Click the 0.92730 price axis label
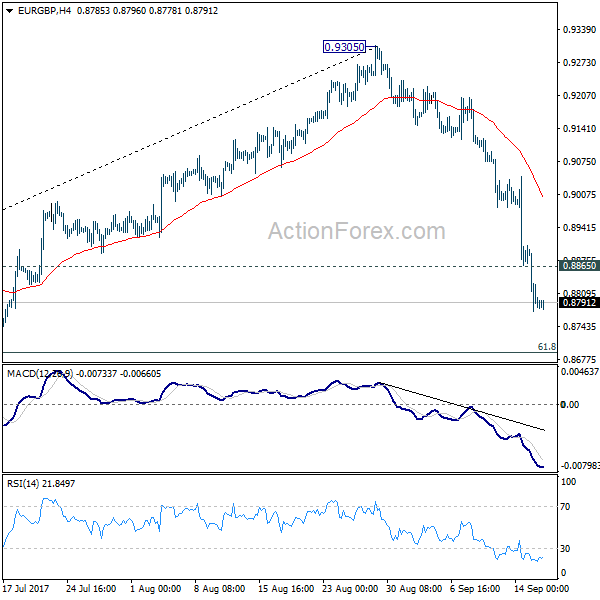 click(x=579, y=62)
